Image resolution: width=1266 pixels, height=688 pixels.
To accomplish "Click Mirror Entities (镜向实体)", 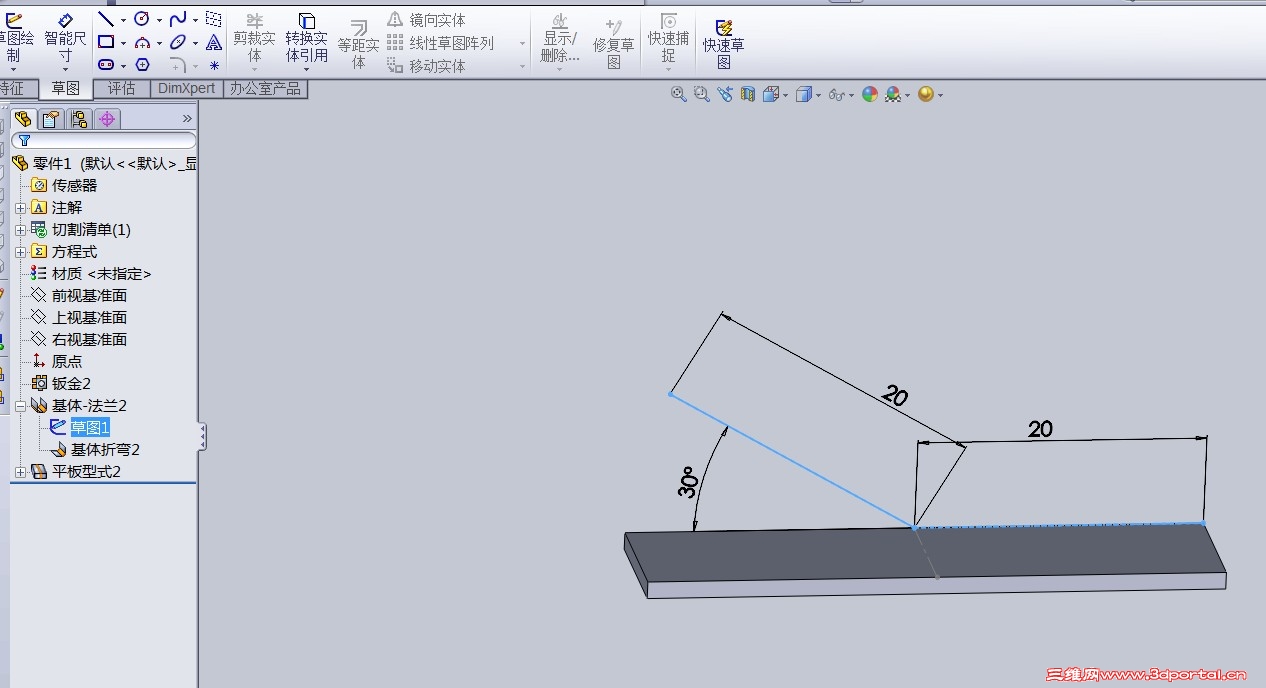I will click(x=426, y=19).
